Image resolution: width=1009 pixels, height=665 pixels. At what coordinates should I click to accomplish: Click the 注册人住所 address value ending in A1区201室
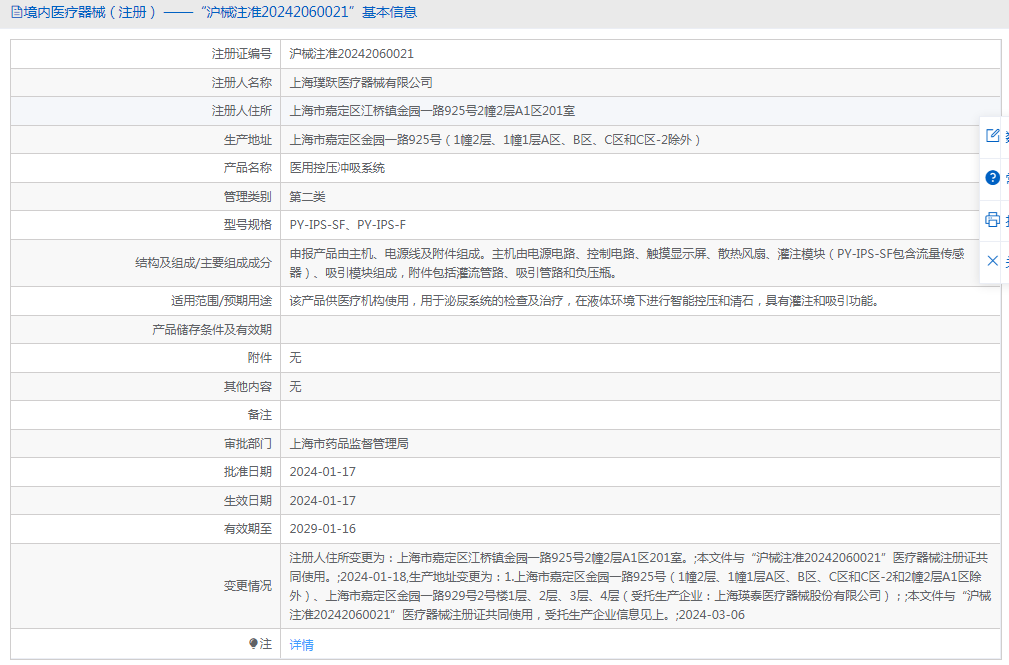point(432,111)
